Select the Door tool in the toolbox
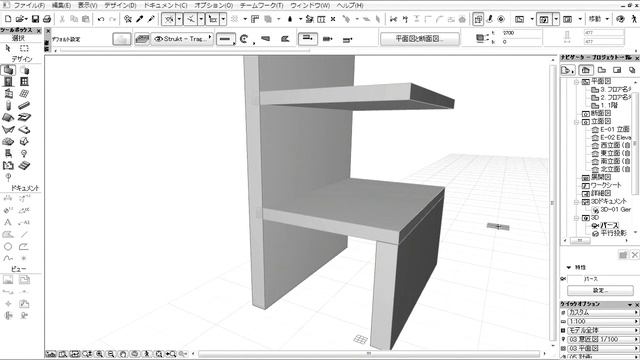The width and height of the screenshot is (640, 360). tap(8, 82)
